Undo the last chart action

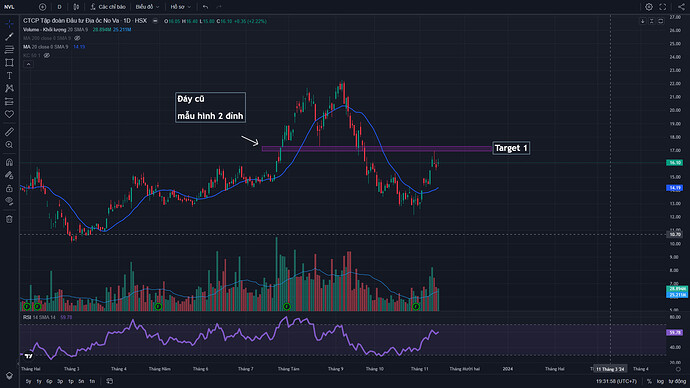206,7
